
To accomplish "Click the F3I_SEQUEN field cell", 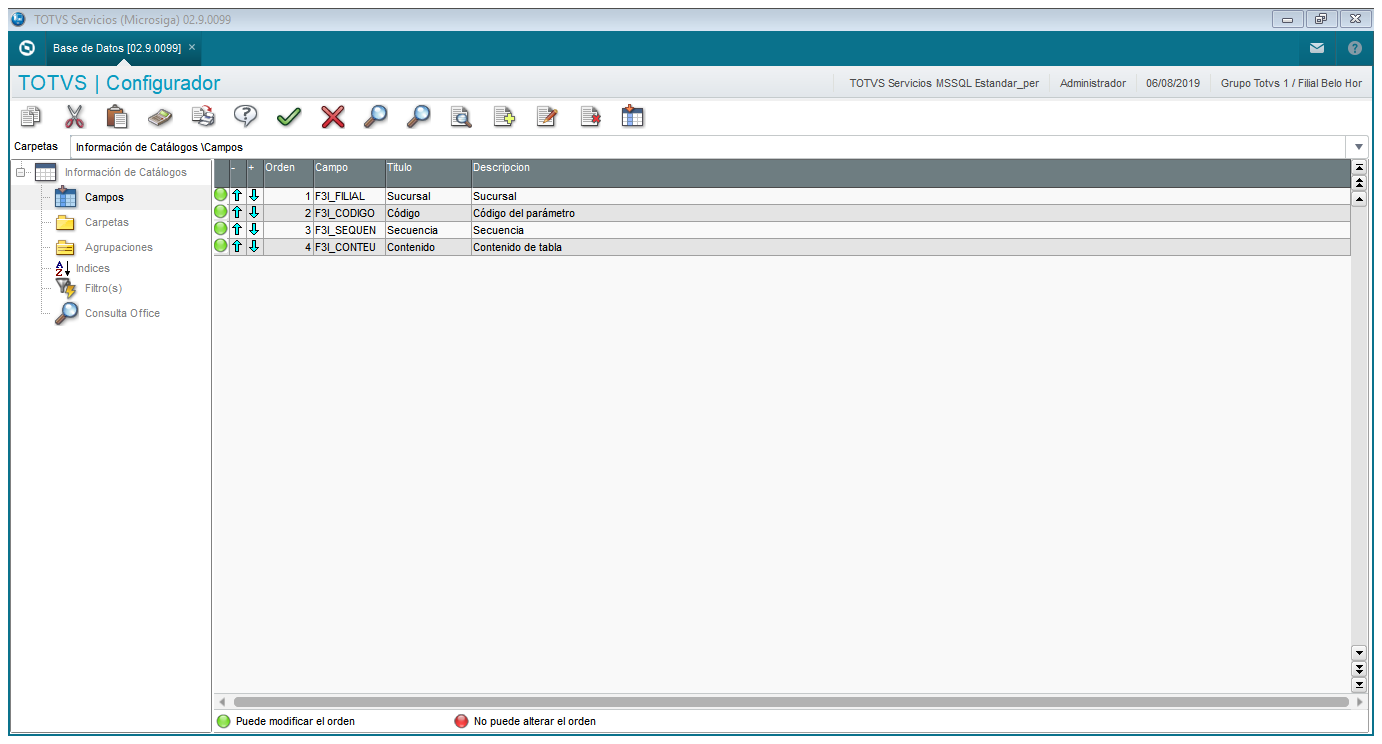I will coord(349,230).
